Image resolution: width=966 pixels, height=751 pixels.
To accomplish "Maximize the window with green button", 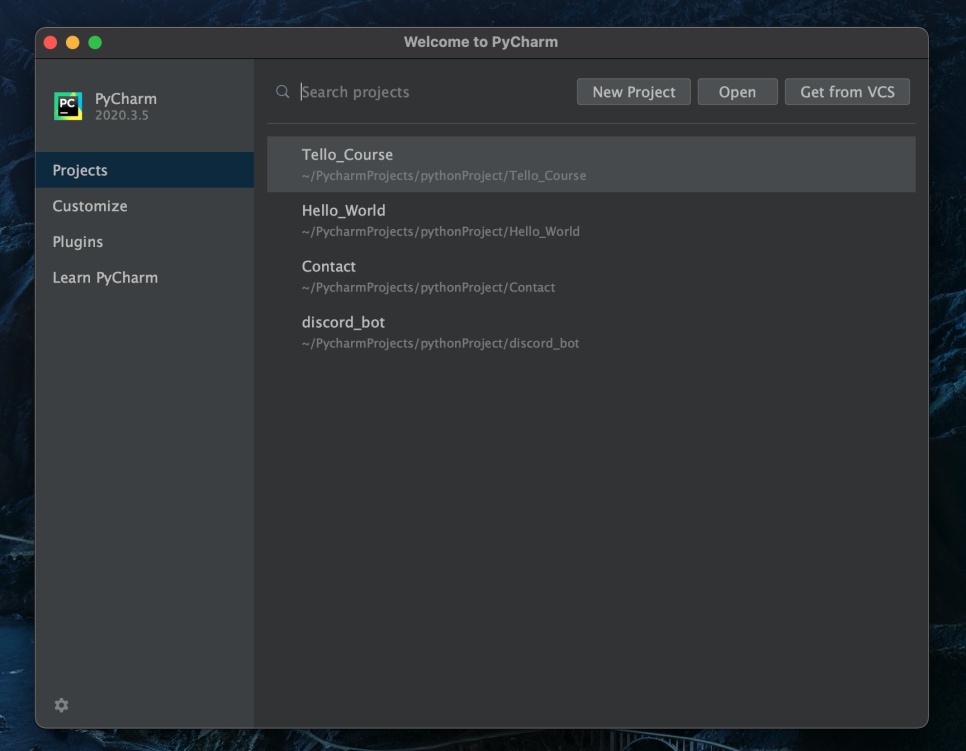I will coord(95,43).
